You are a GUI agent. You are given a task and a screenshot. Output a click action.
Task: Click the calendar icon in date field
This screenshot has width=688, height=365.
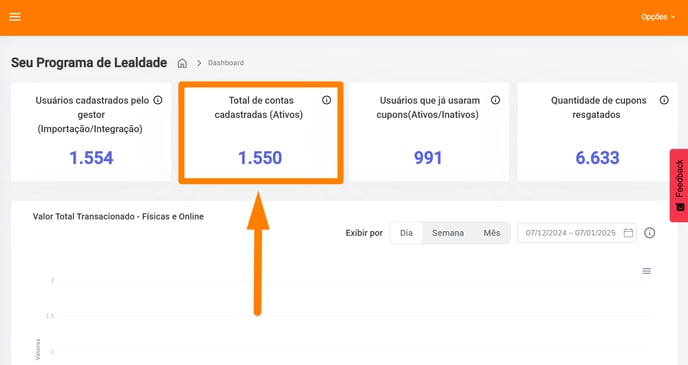point(628,233)
